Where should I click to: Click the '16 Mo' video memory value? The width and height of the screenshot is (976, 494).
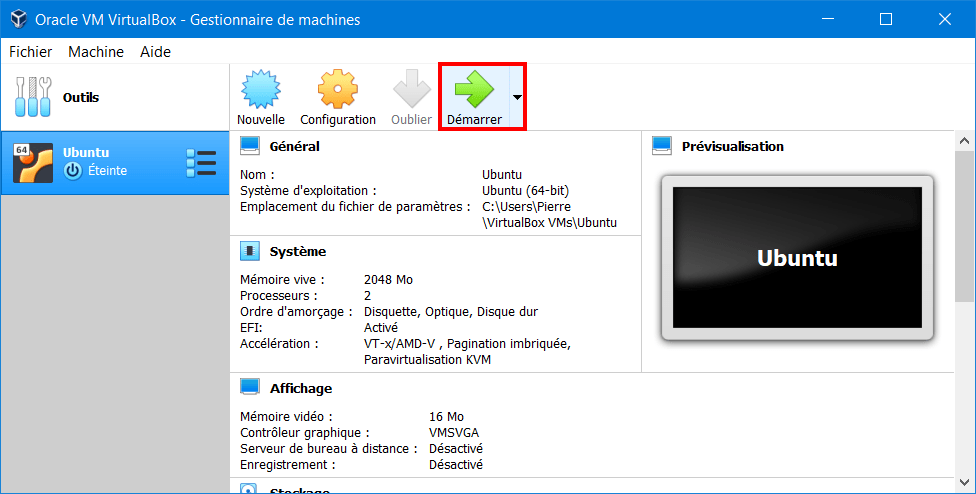pos(446,417)
